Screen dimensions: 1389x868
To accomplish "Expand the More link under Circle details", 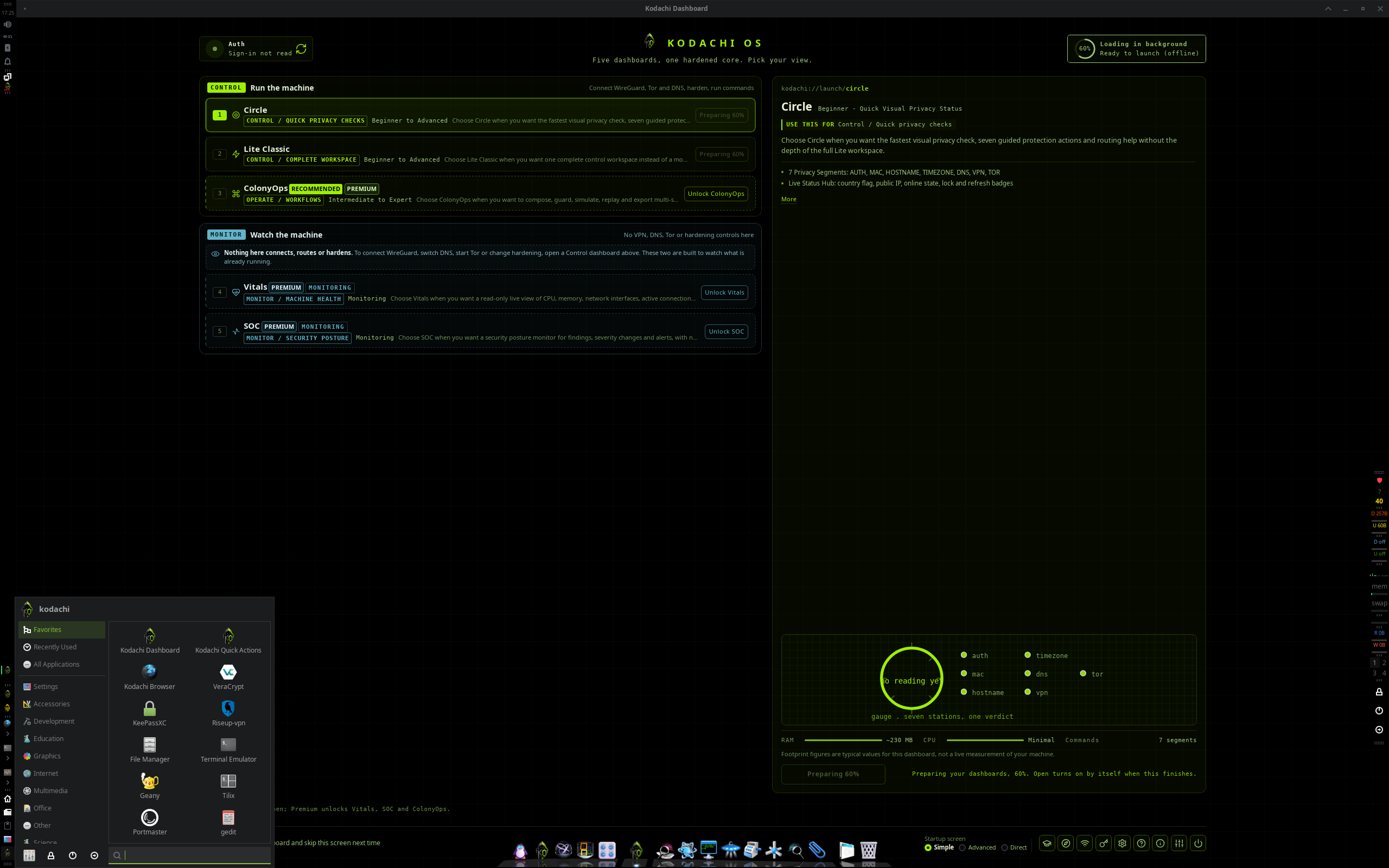I will (788, 199).
